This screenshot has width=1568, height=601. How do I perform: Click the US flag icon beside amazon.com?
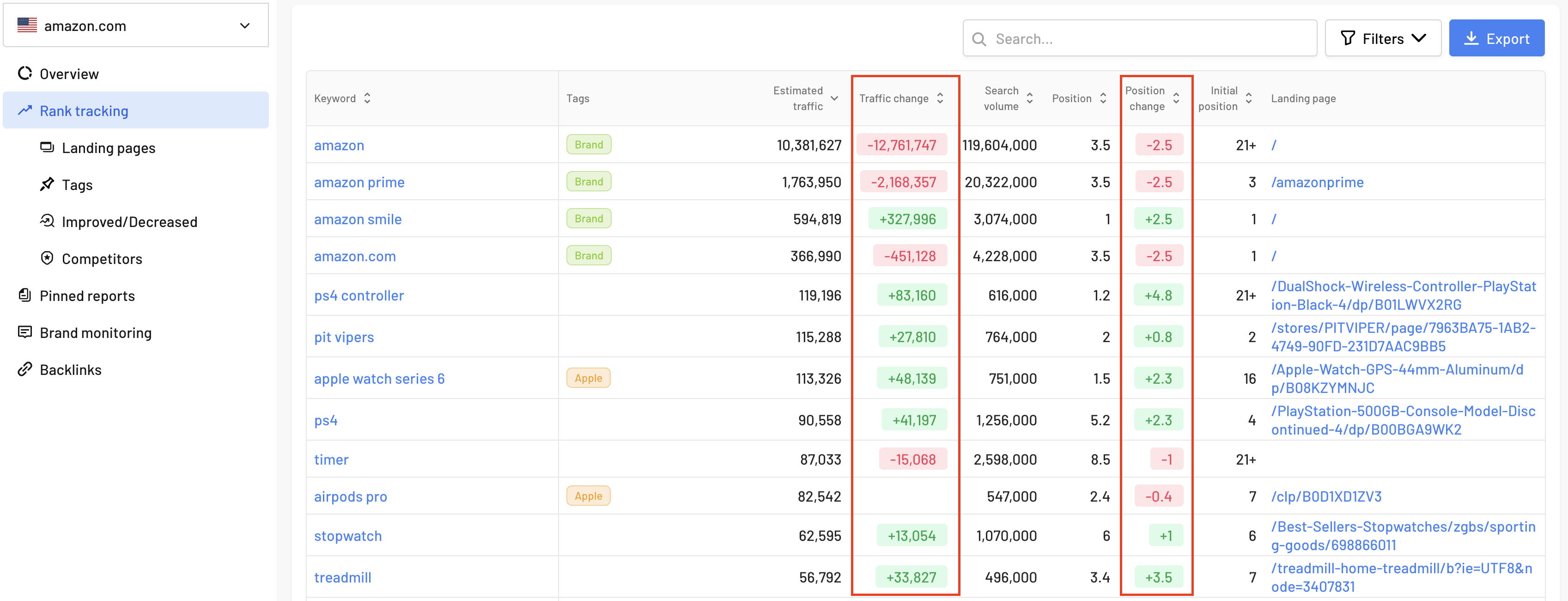pyautogui.click(x=27, y=25)
